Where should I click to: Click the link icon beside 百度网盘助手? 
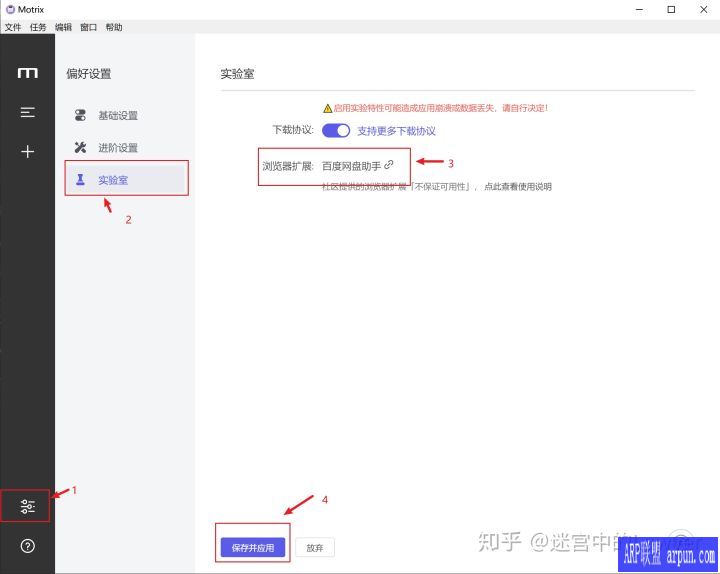click(389, 165)
